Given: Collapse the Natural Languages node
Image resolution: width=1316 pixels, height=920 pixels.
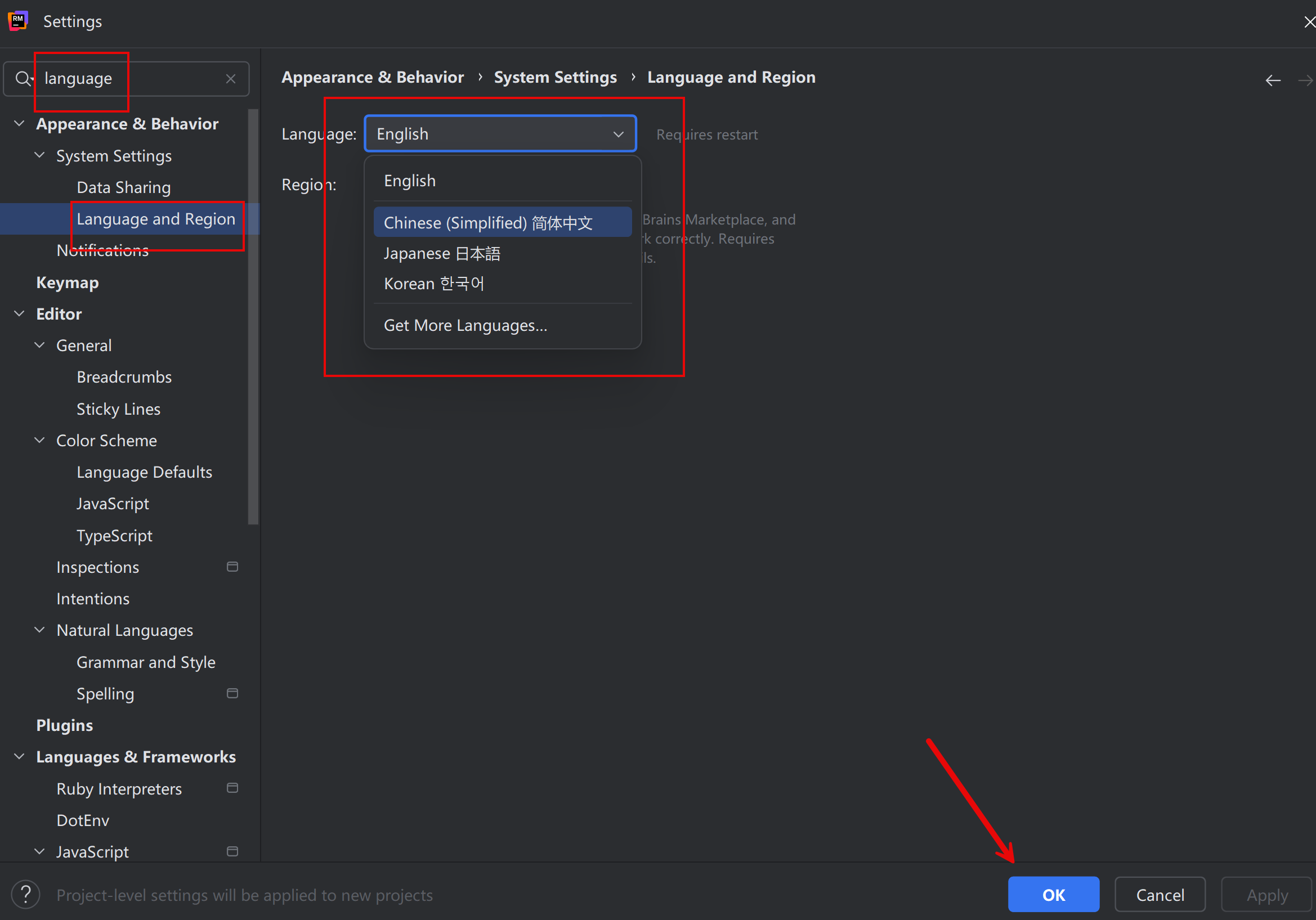Looking at the screenshot, I should coord(39,630).
